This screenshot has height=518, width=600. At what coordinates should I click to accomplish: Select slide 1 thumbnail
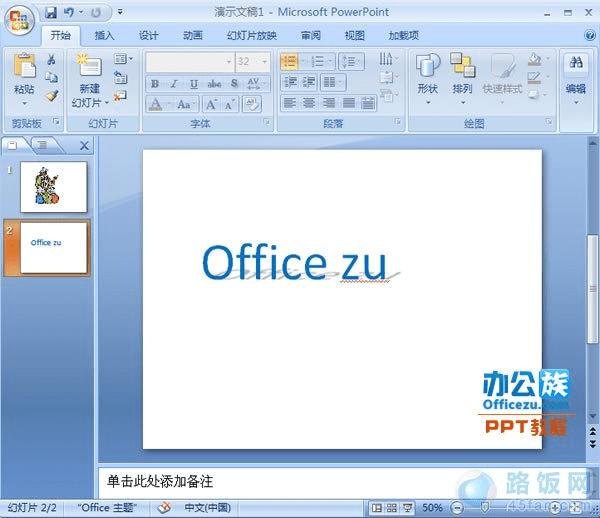54,187
